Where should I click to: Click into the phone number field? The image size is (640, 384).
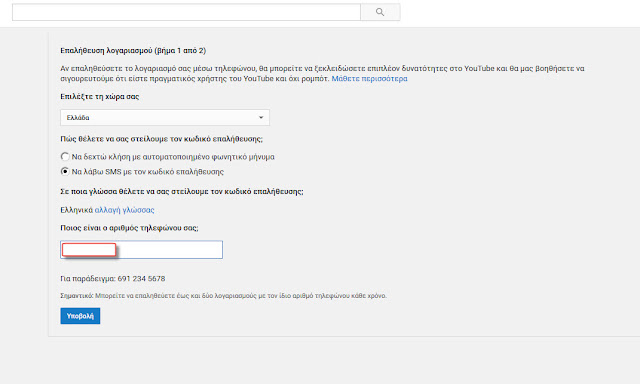pyautogui.click(x=142, y=249)
